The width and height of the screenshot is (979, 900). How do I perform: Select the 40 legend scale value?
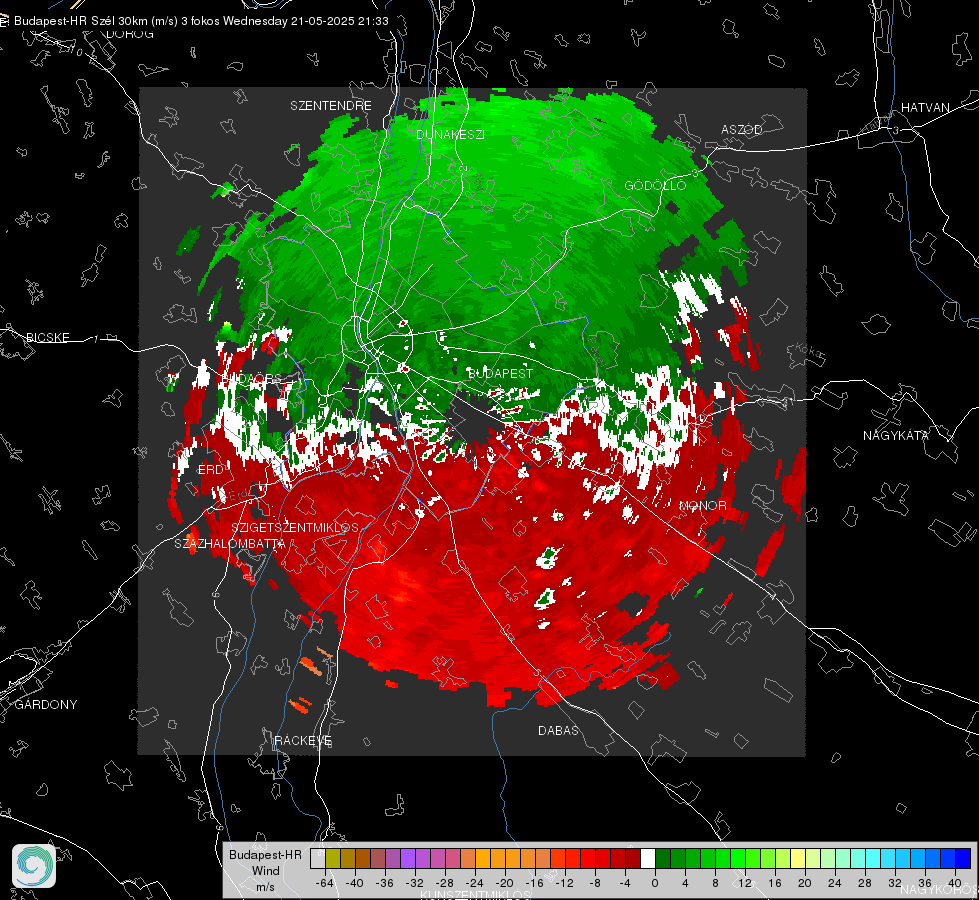(955, 883)
